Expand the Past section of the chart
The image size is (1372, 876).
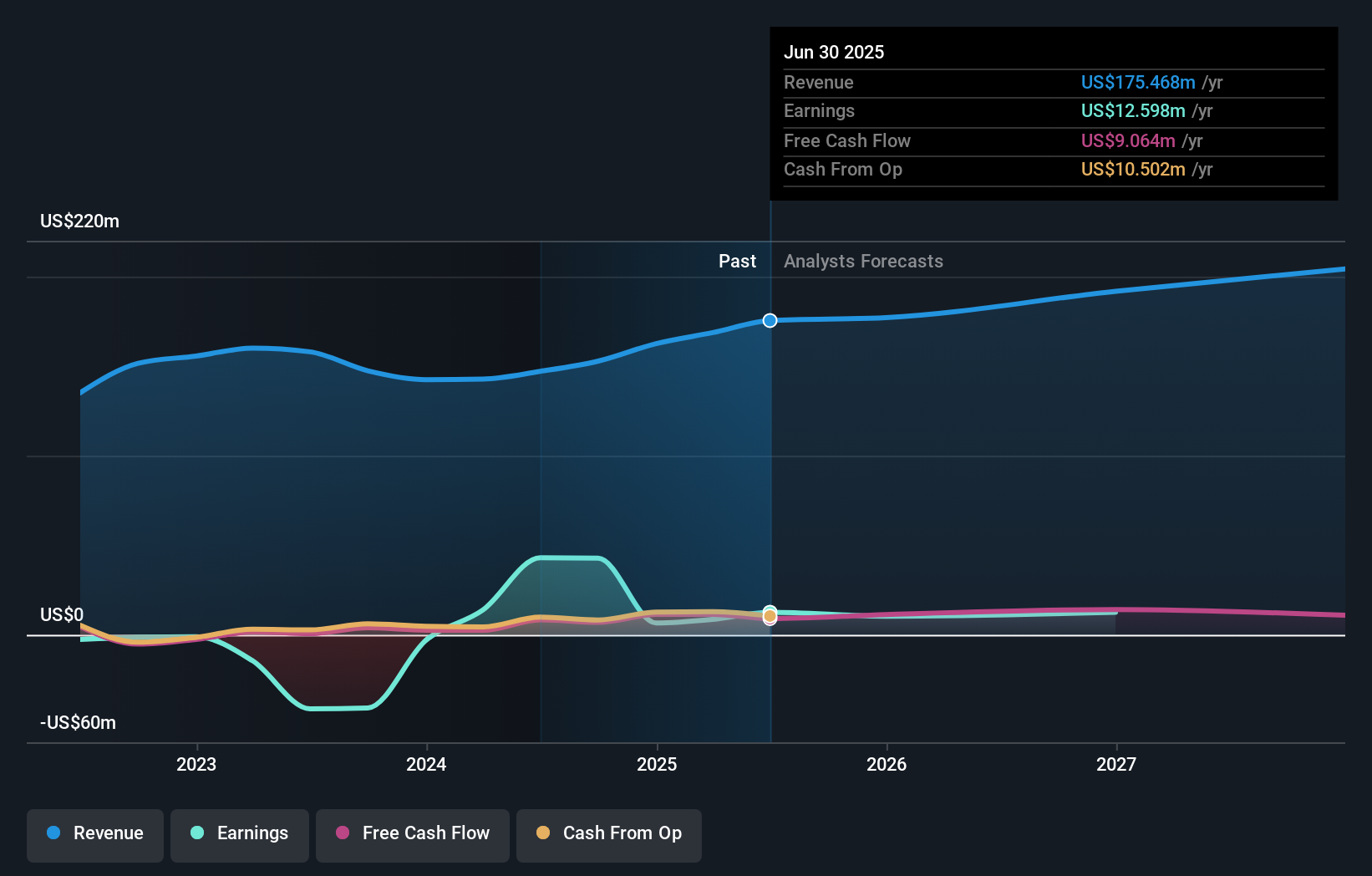736,261
